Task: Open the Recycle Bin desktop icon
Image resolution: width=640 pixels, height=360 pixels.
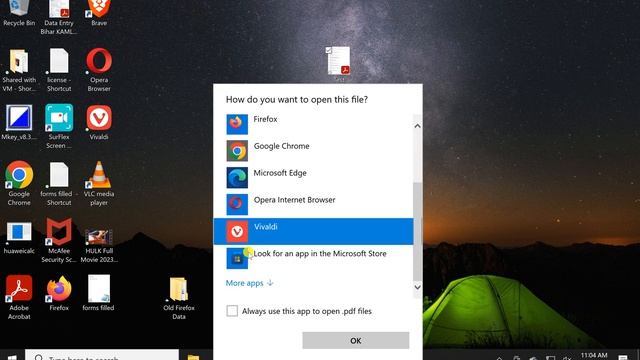Action: click(x=19, y=13)
